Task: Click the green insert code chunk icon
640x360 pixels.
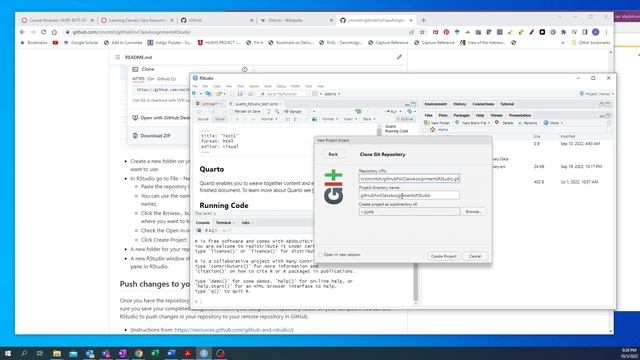Action: point(358,111)
